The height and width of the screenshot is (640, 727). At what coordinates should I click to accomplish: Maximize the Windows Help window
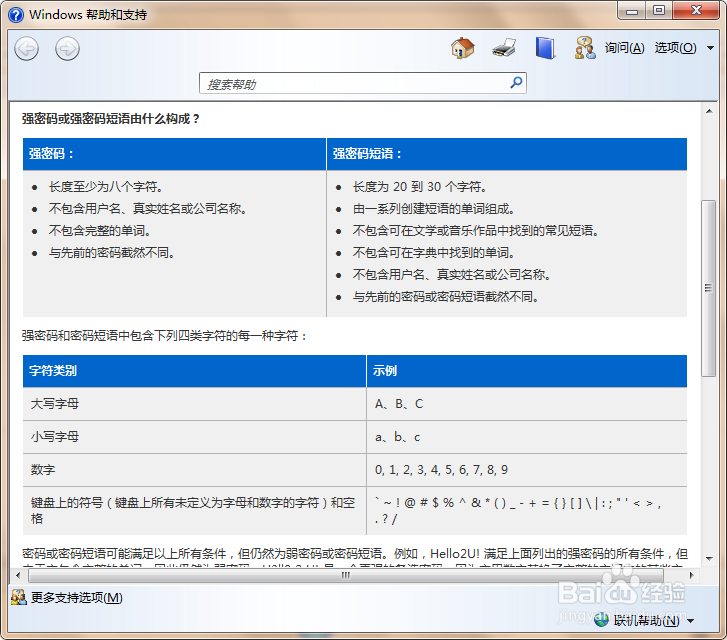659,10
